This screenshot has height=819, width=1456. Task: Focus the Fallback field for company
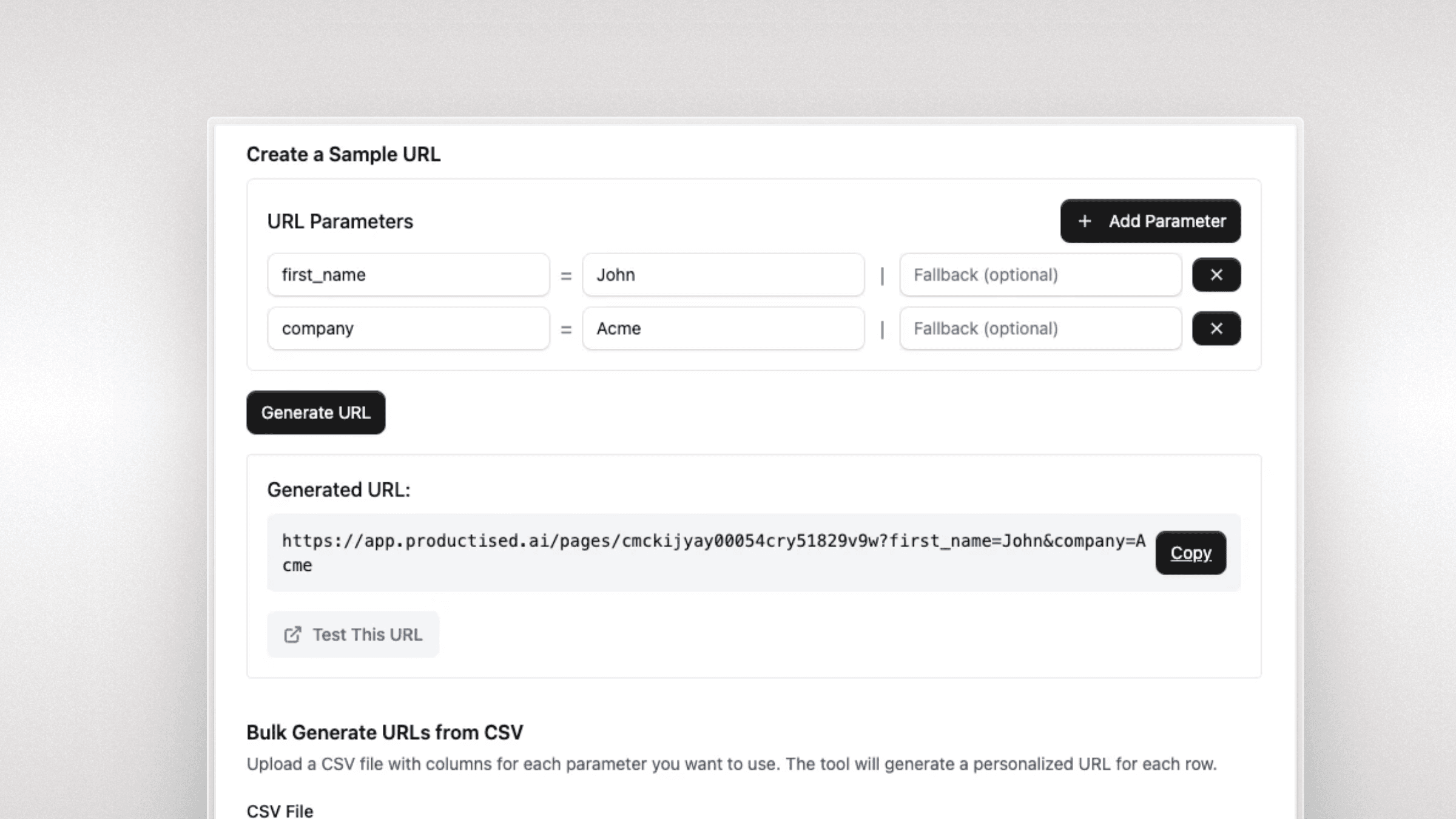point(1040,328)
